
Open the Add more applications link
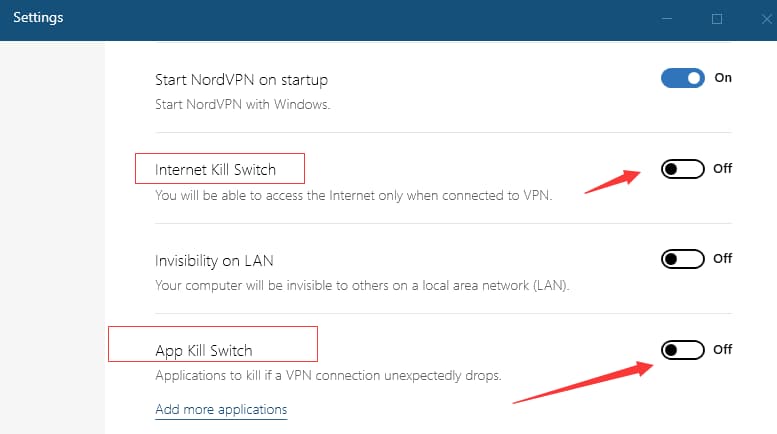[x=221, y=409]
